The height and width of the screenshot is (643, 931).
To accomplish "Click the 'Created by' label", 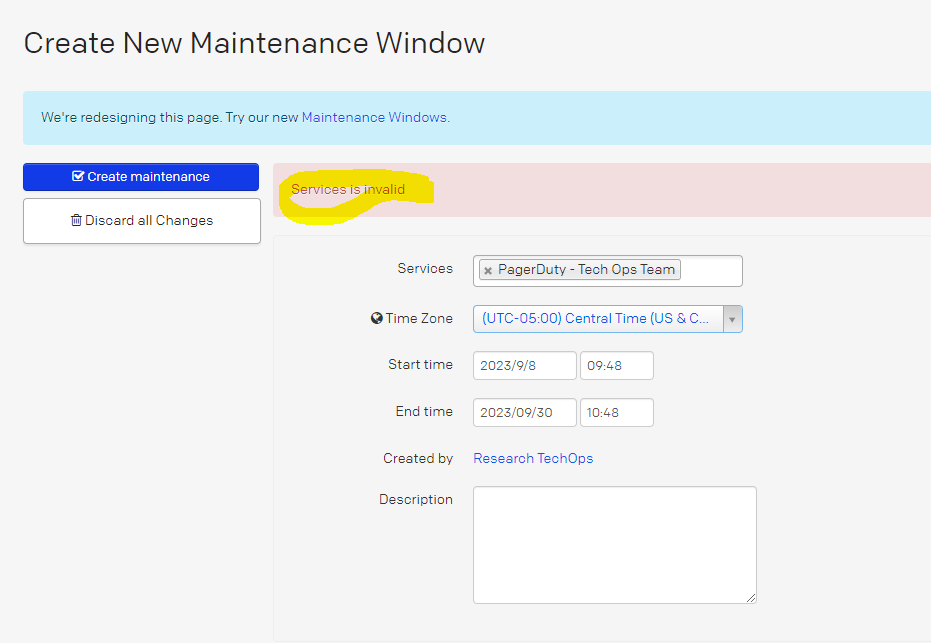I will coord(418,458).
